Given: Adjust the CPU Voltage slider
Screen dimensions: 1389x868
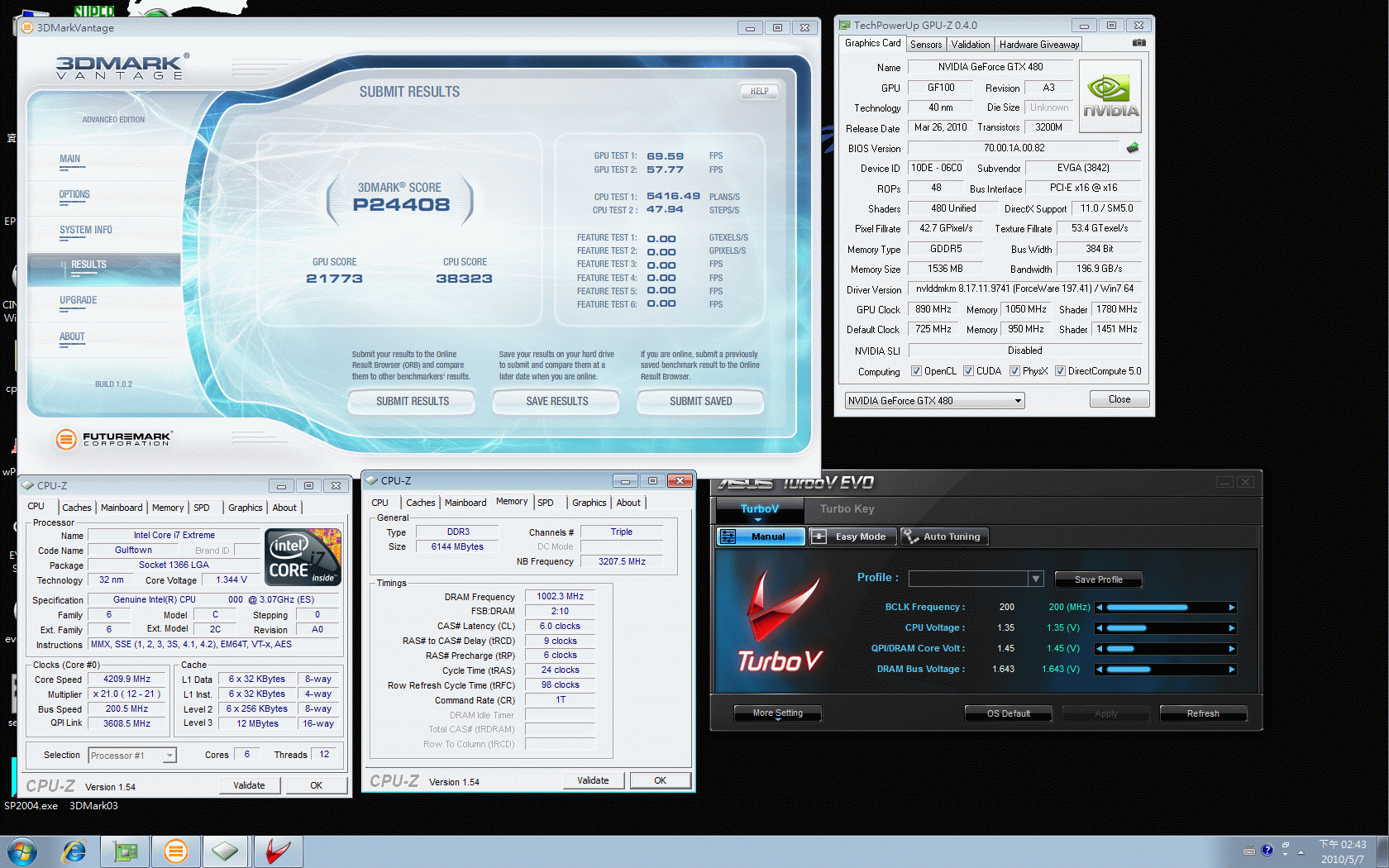Looking at the screenshot, I should [x=1166, y=628].
